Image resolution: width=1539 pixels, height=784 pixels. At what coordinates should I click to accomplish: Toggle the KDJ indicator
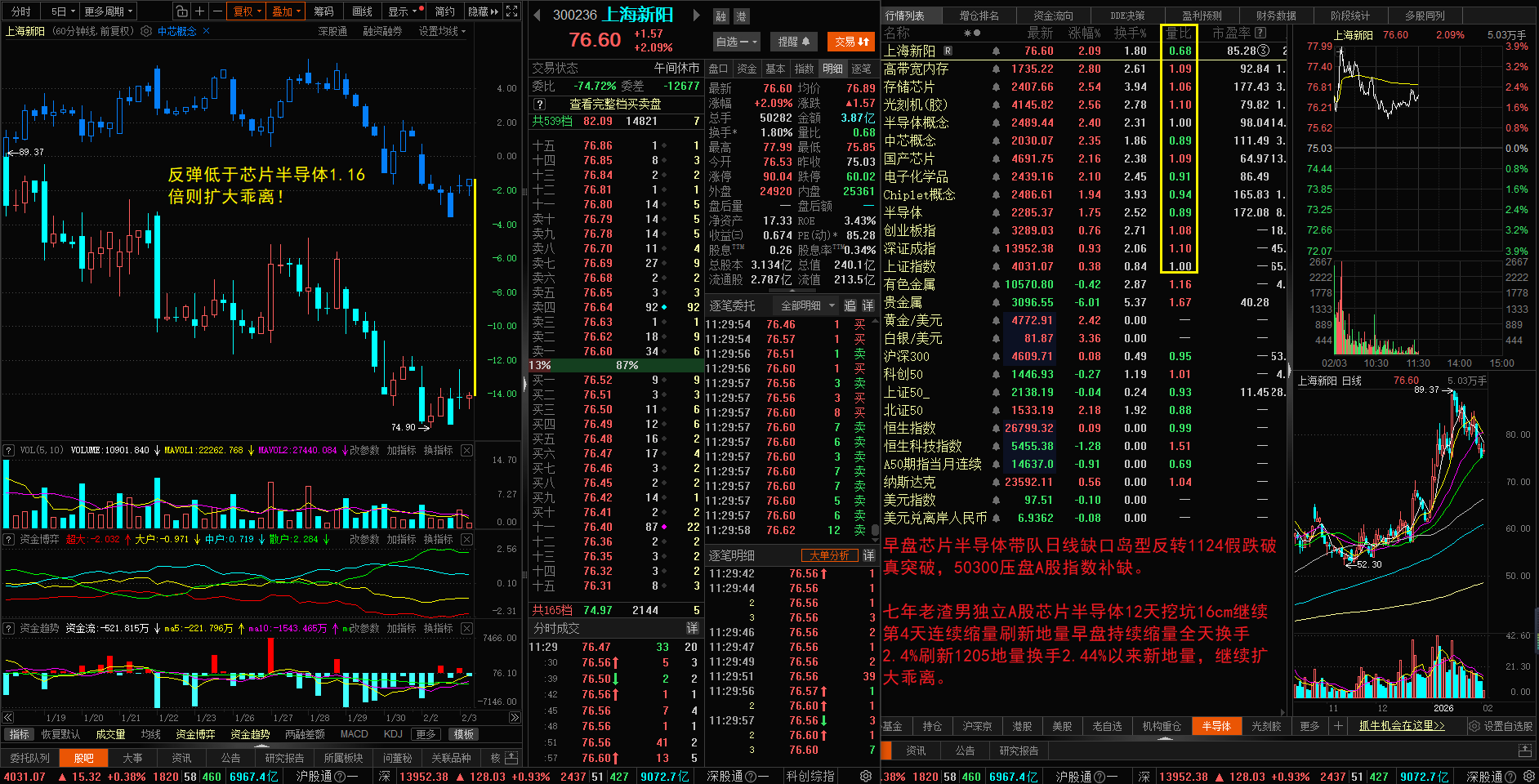pyautogui.click(x=393, y=734)
